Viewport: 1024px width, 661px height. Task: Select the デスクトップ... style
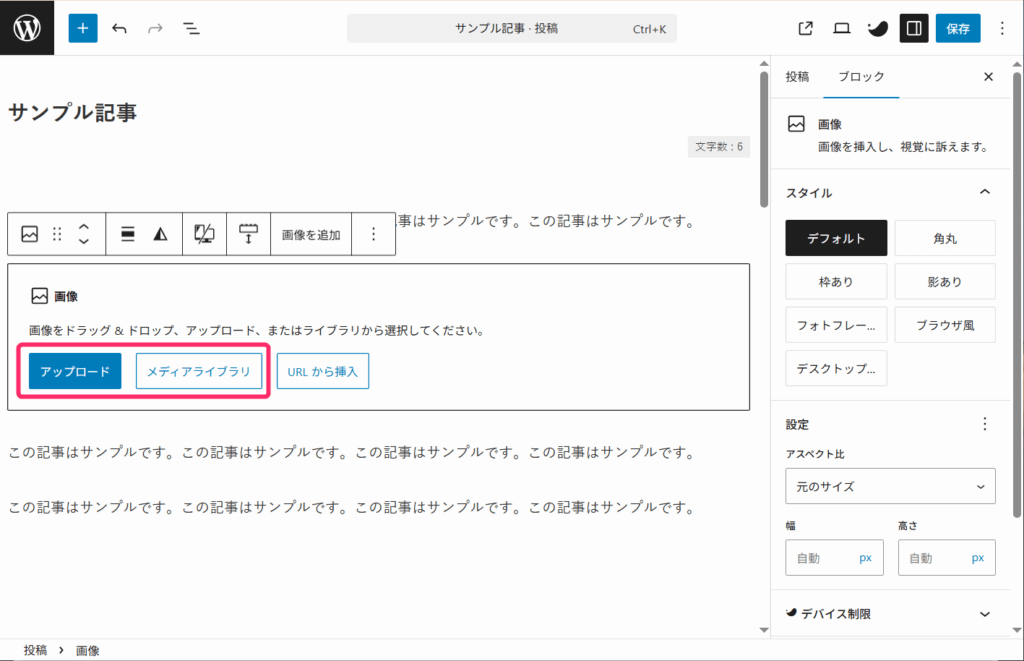pos(836,368)
